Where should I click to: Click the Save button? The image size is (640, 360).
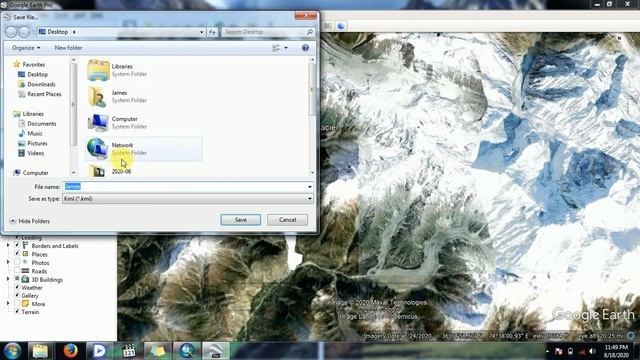point(241,220)
